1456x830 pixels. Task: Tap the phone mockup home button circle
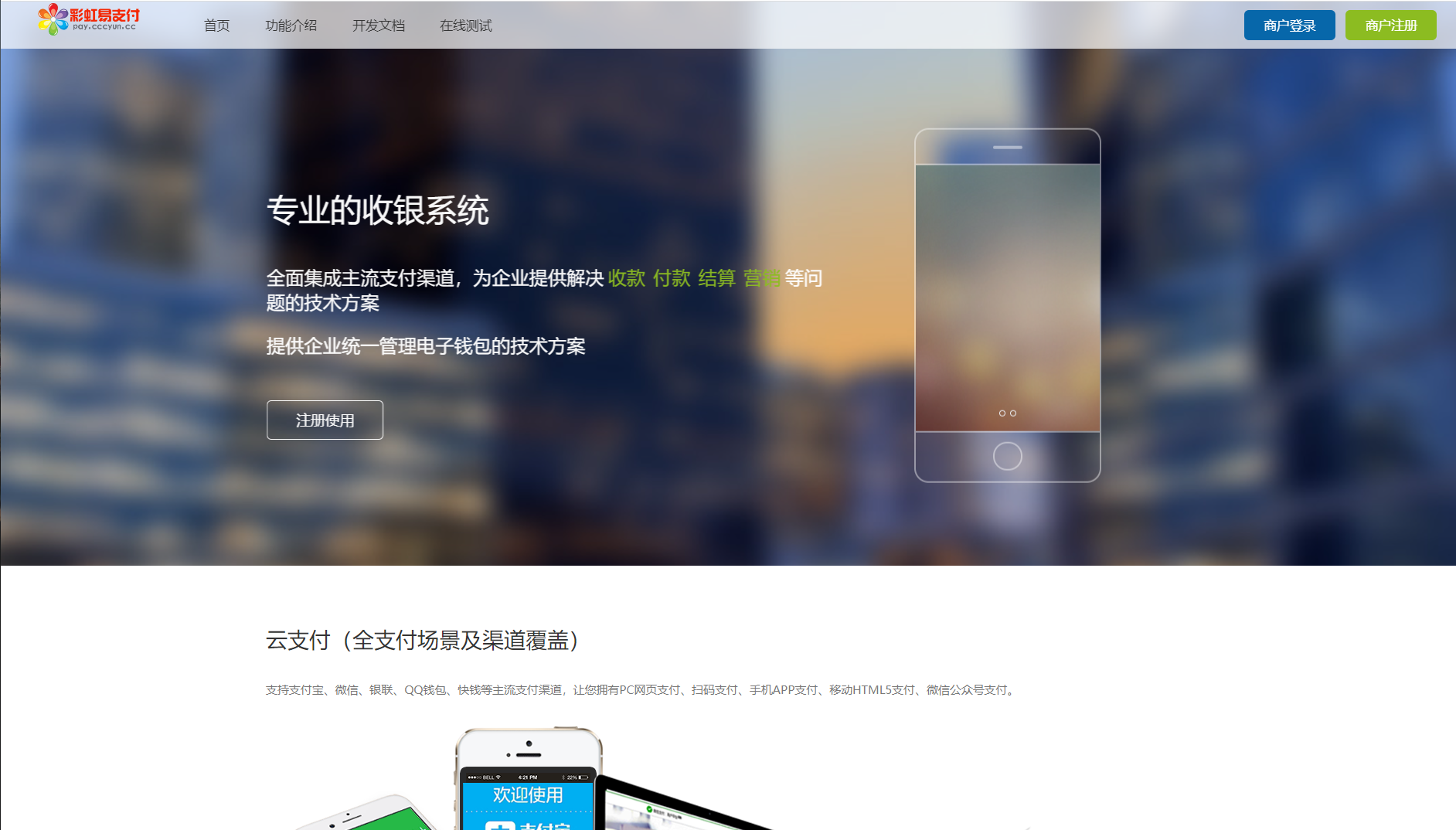click(1007, 456)
